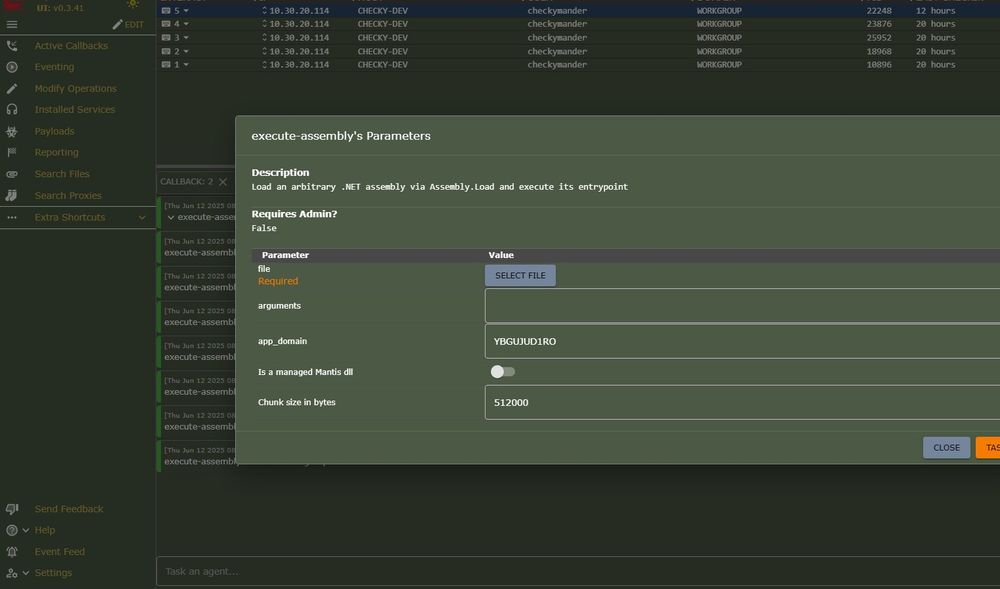Click keyboard icon for callback 1
The height and width of the screenshot is (589, 1000).
(x=166, y=64)
